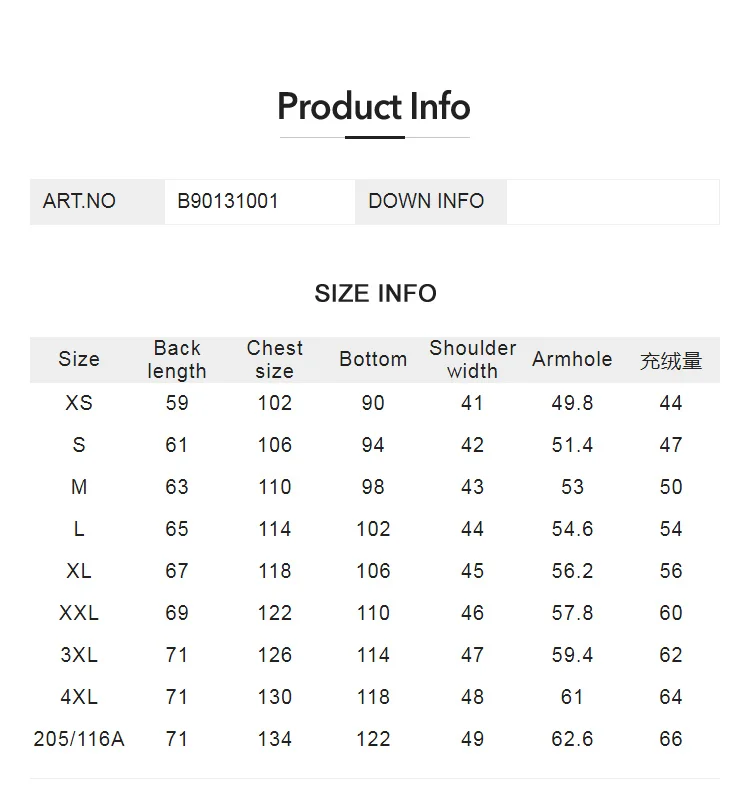Select the 205/116A size row label
The image size is (750, 799).
79,739
